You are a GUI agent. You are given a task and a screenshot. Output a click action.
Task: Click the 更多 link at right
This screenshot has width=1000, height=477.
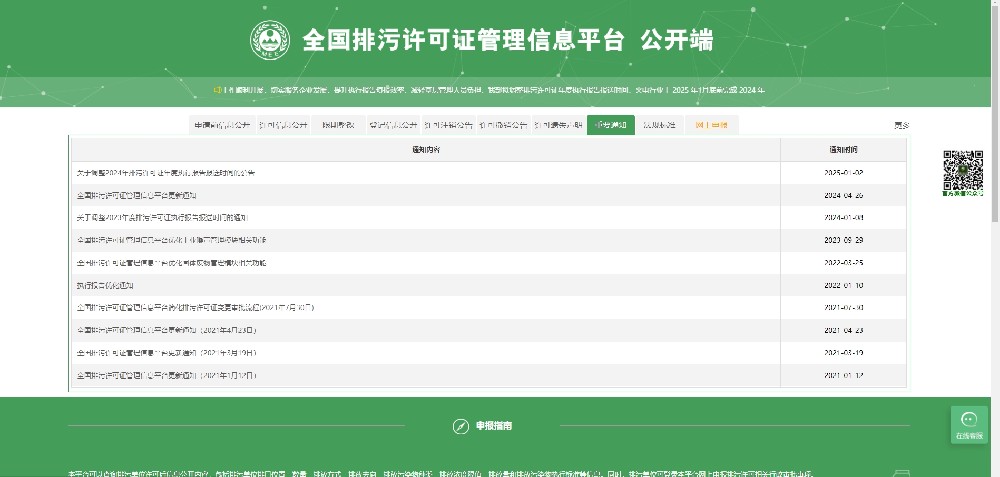pyautogui.click(x=901, y=125)
